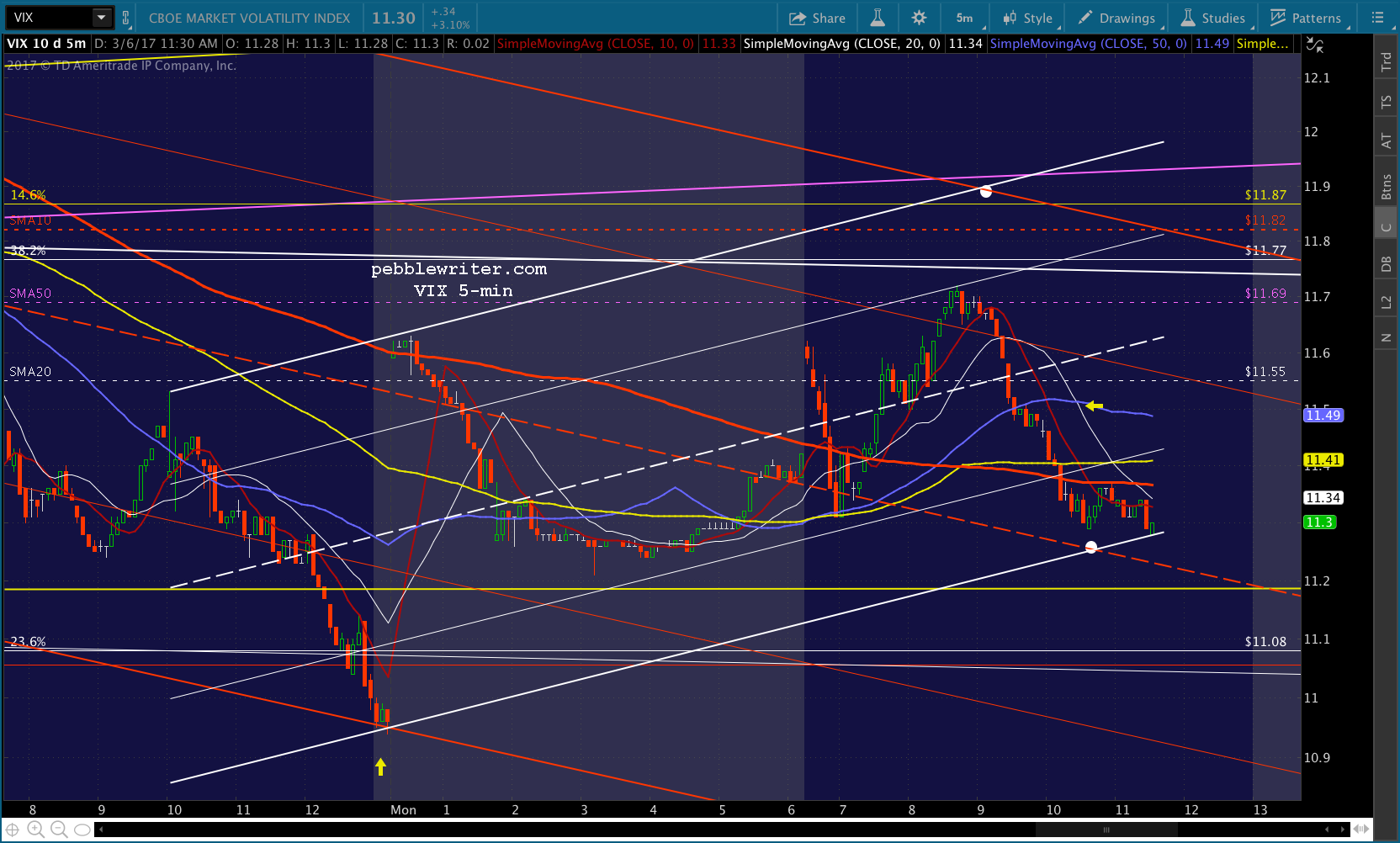This screenshot has width=1400, height=843.
Task: Open the Drawings tools menu
Action: click(x=1116, y=18)
